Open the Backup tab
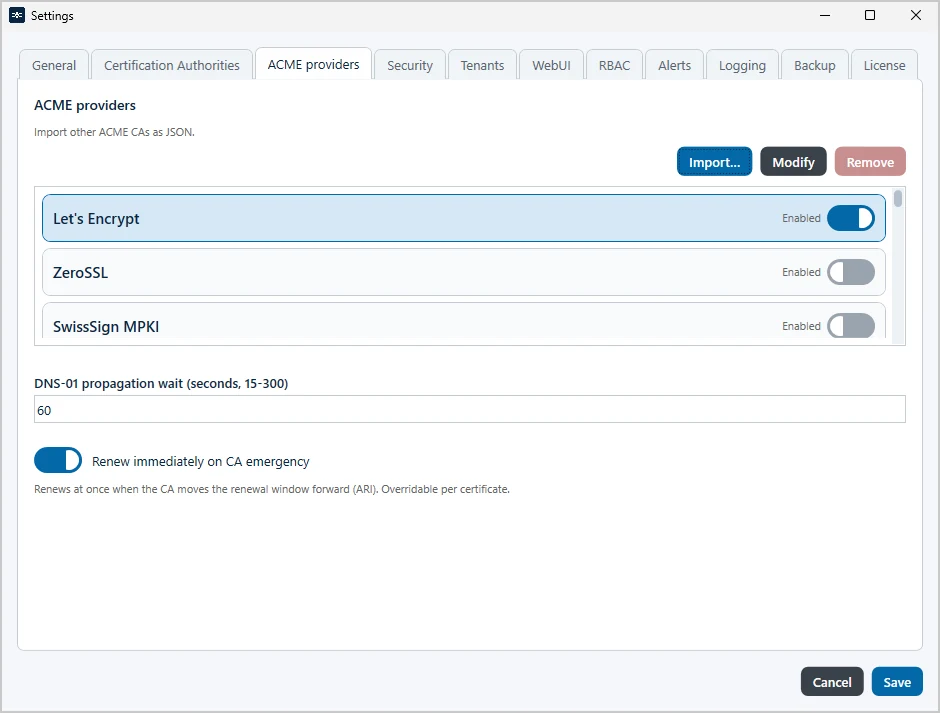Image resolution: width=940 pixels, height=713 pixels. point(815,65)
